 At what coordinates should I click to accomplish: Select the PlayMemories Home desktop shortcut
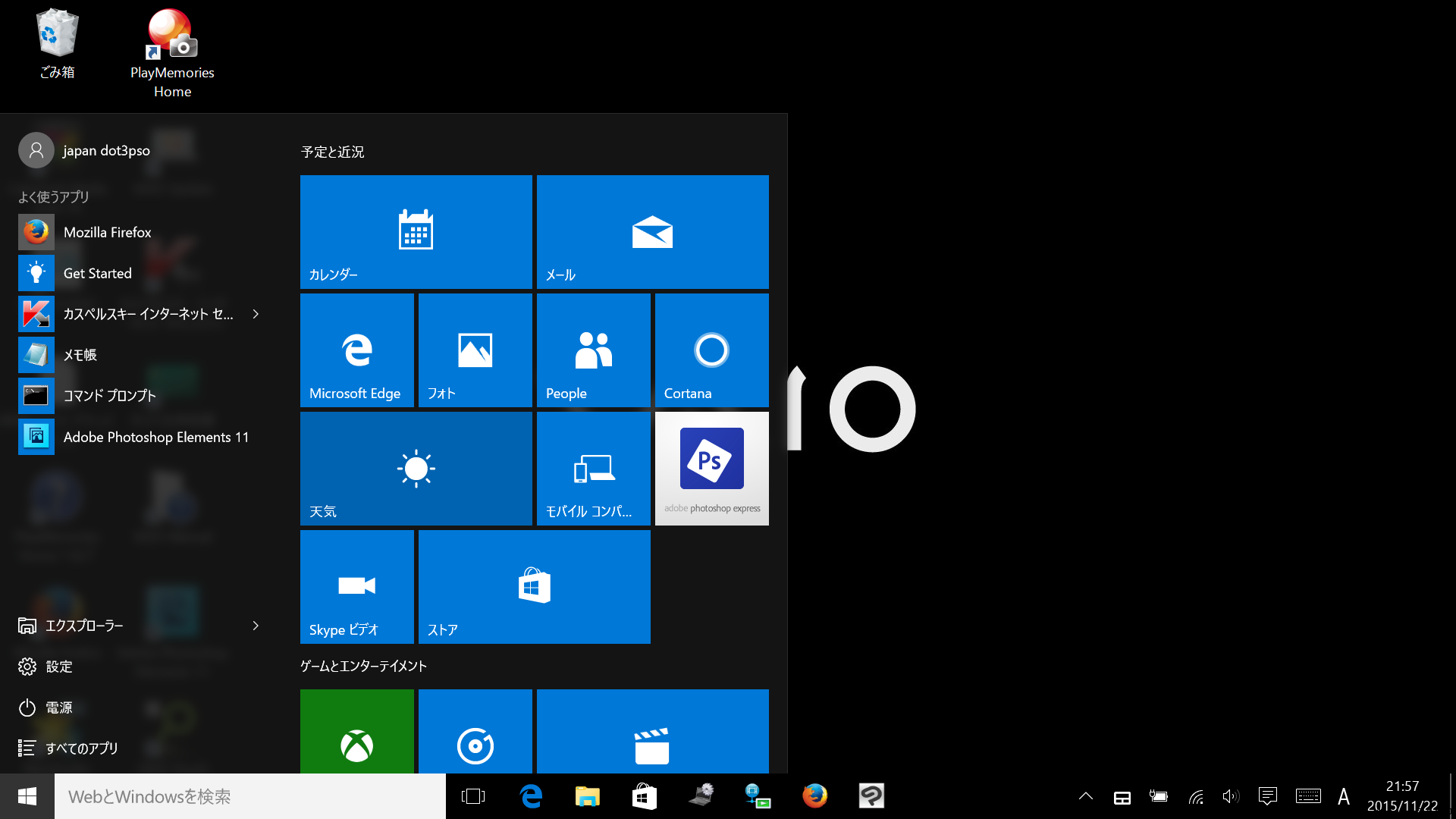click(x=172, y=53)
